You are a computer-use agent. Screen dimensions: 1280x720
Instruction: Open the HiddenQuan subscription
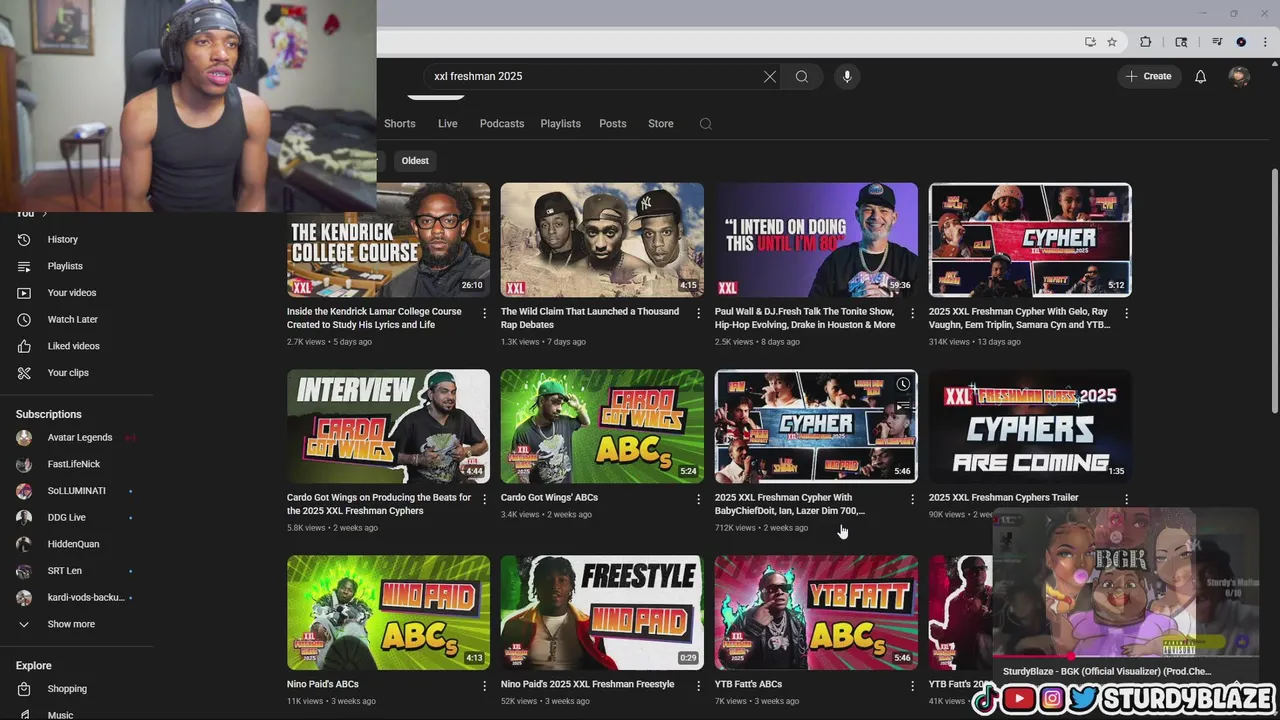[x=76, y=544]
